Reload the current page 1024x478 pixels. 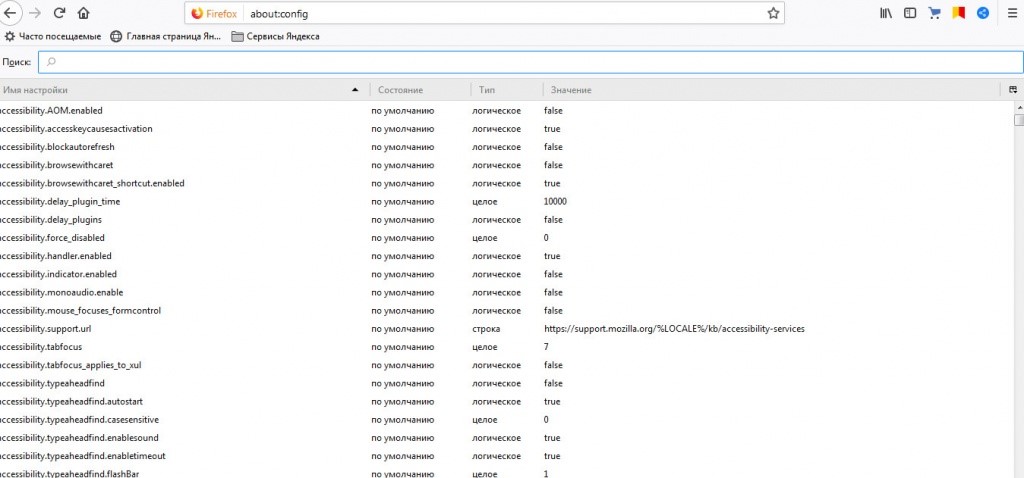coord(60,14)
